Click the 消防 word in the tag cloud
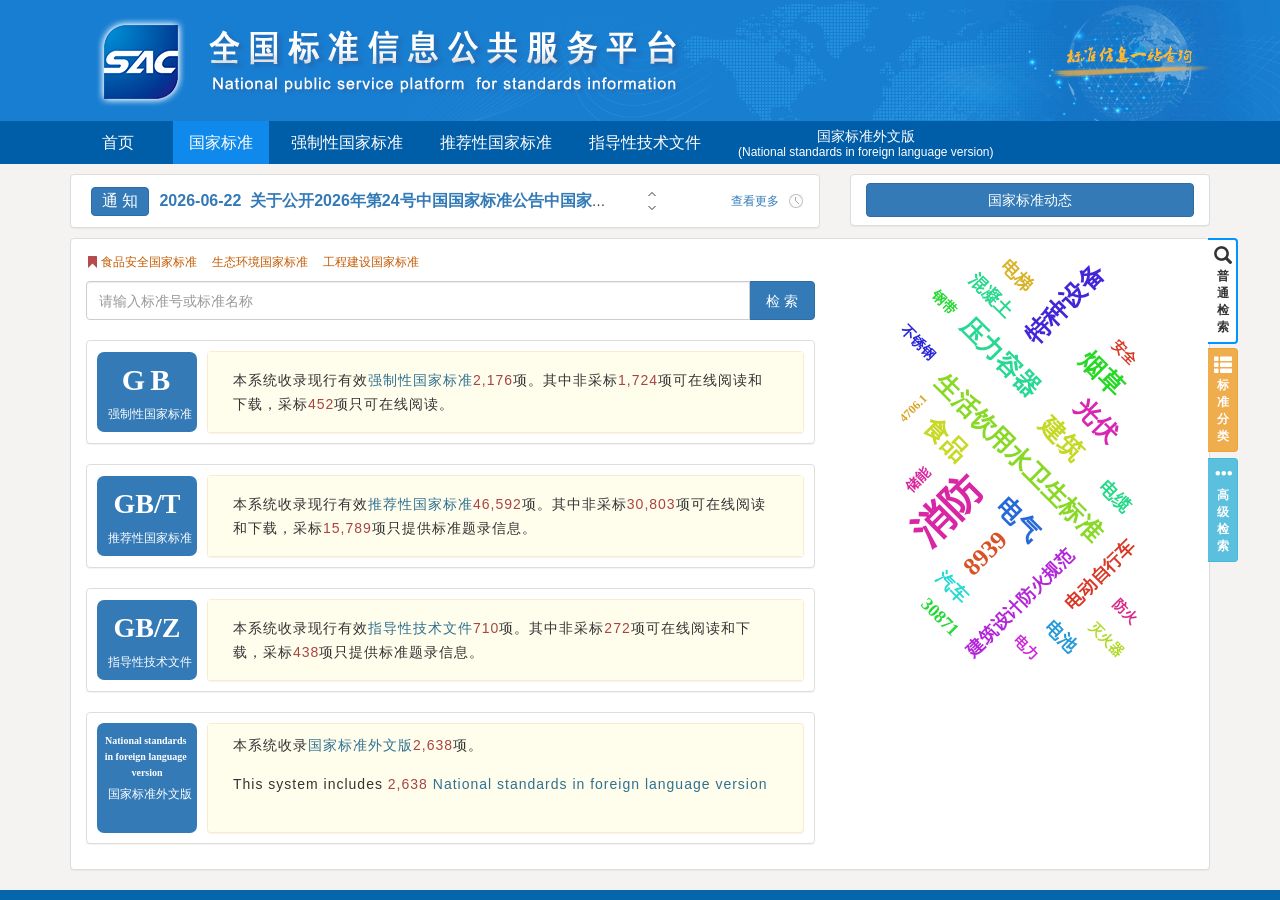This screenshot has width=1280, height=900. coord(945,511)
